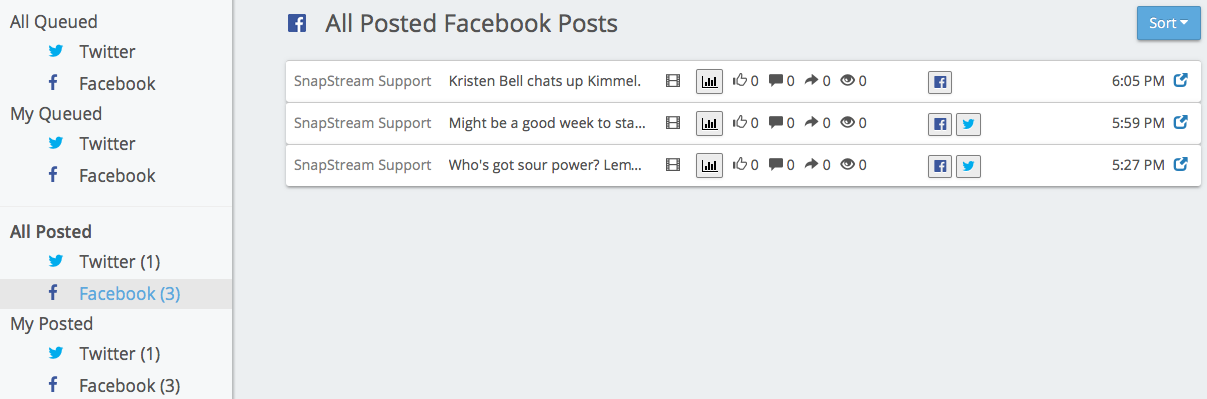Image resolution: width=1207 pixels, height=399 pixels.
Task: Open the 'Might be a good week' post
Action: 548,123
